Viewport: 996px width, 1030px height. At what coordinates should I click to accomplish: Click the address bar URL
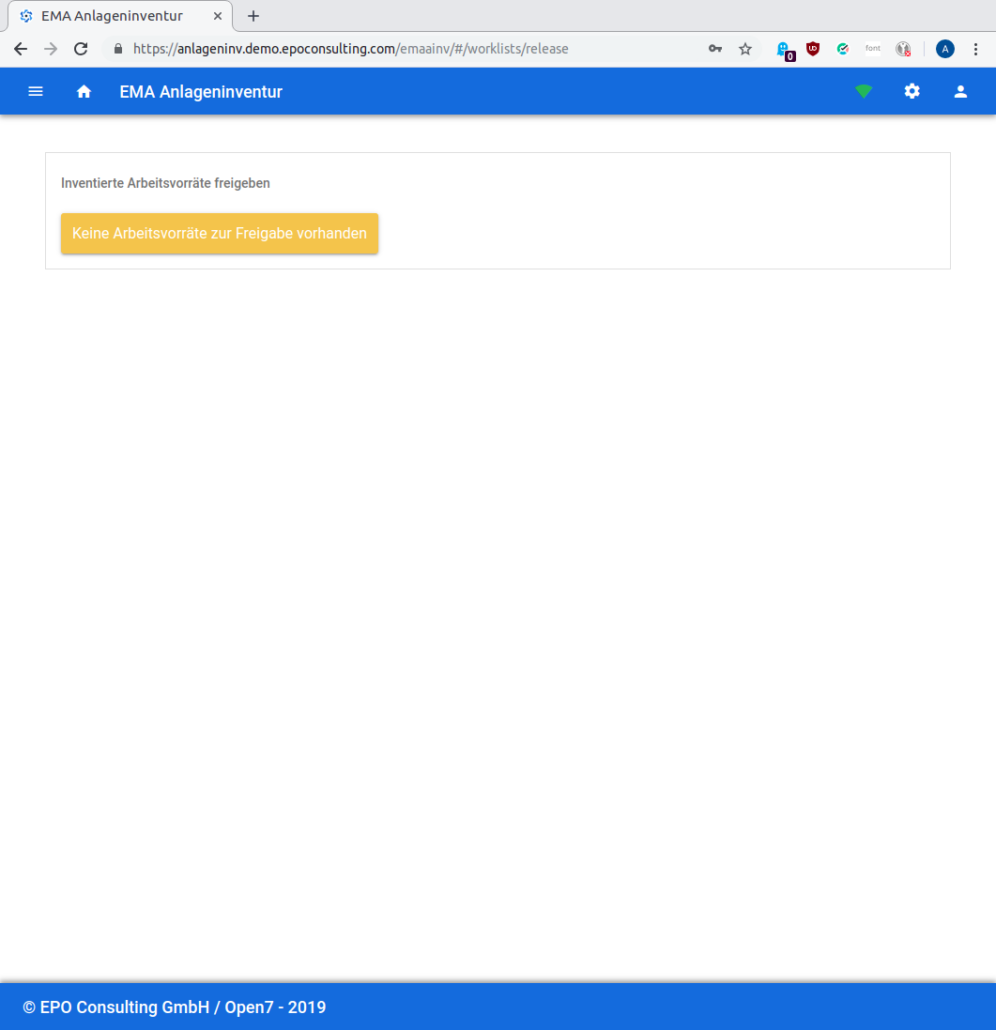tap(350, 49)
